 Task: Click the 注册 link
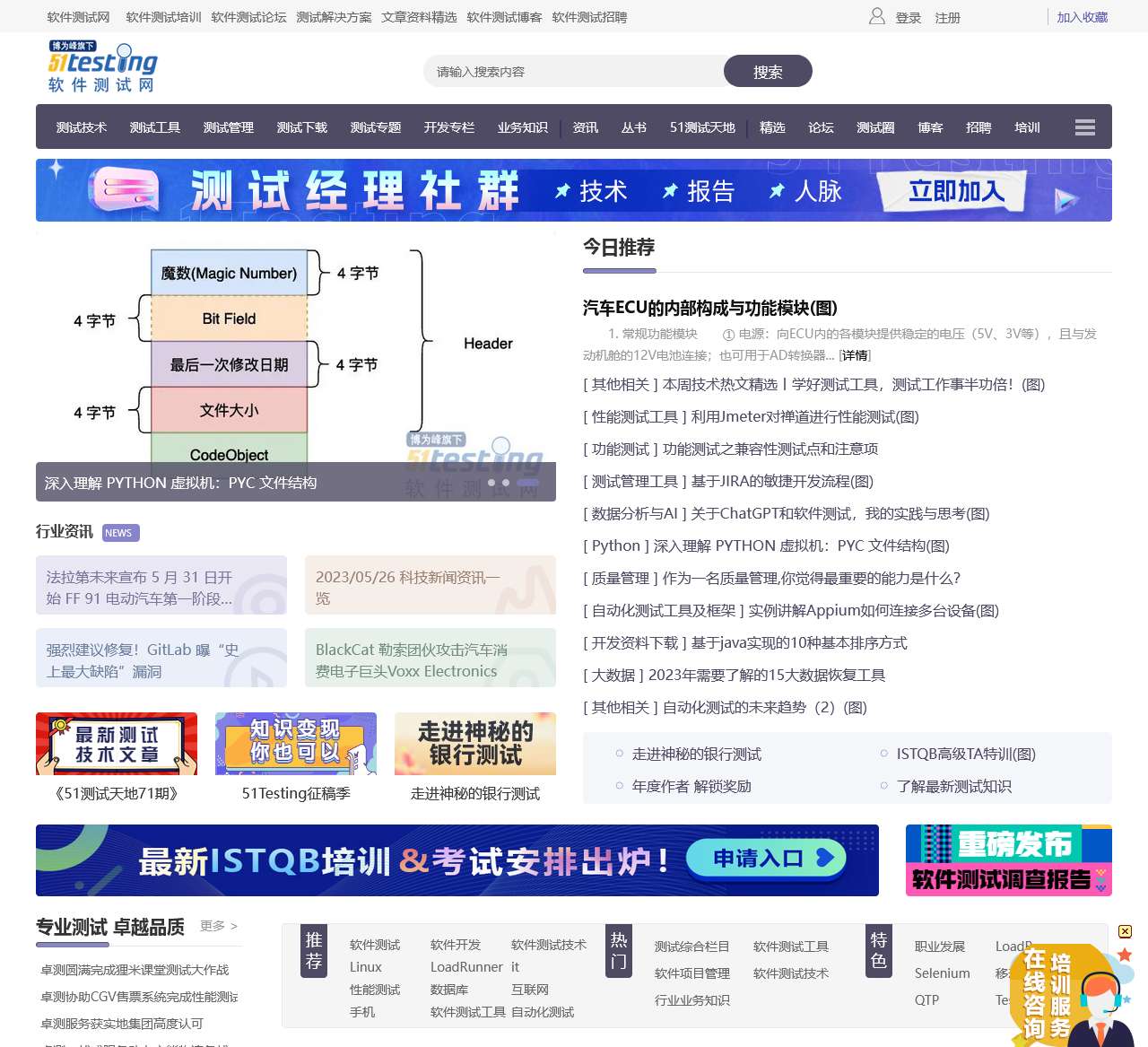(x=948, y=18)
